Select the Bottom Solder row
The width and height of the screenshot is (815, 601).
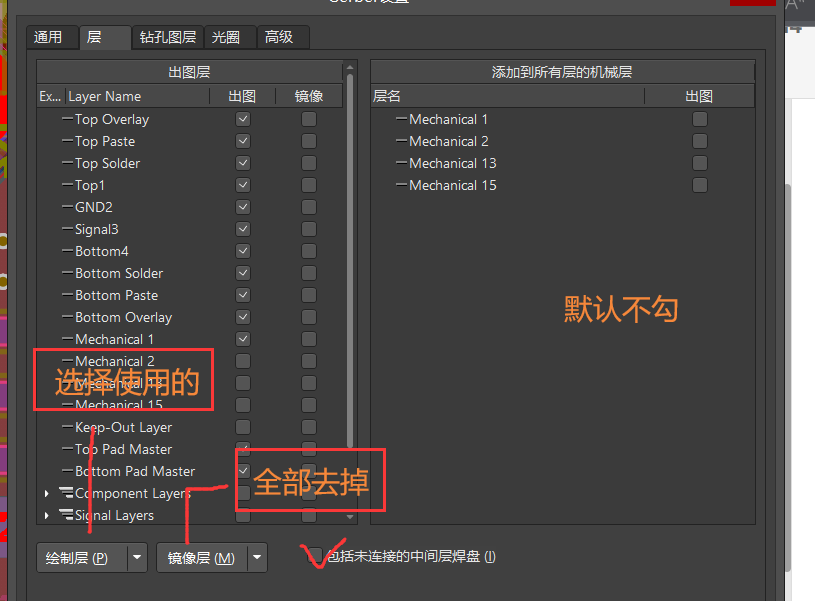190,273
